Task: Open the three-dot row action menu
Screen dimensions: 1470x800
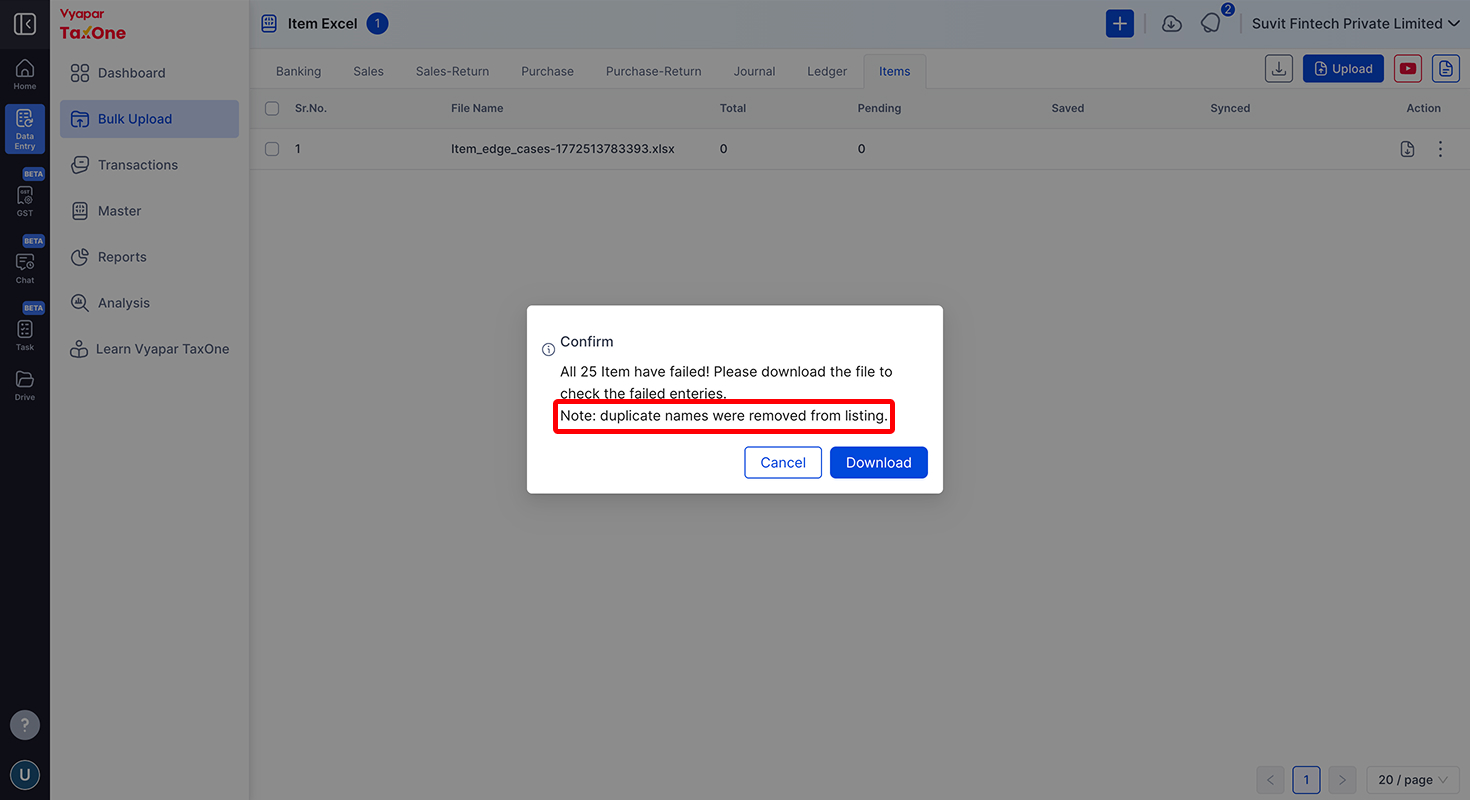Action: (x=1440, y=149)
